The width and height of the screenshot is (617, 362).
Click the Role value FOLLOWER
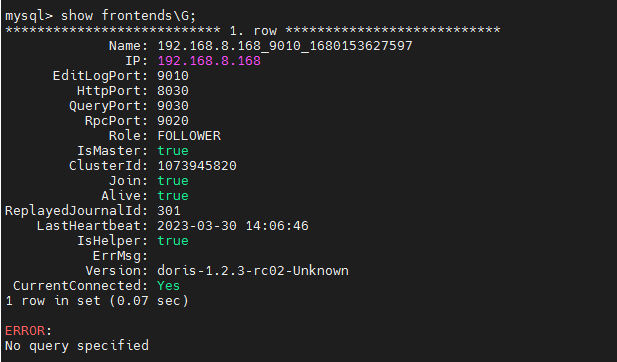tap(189, 135)
